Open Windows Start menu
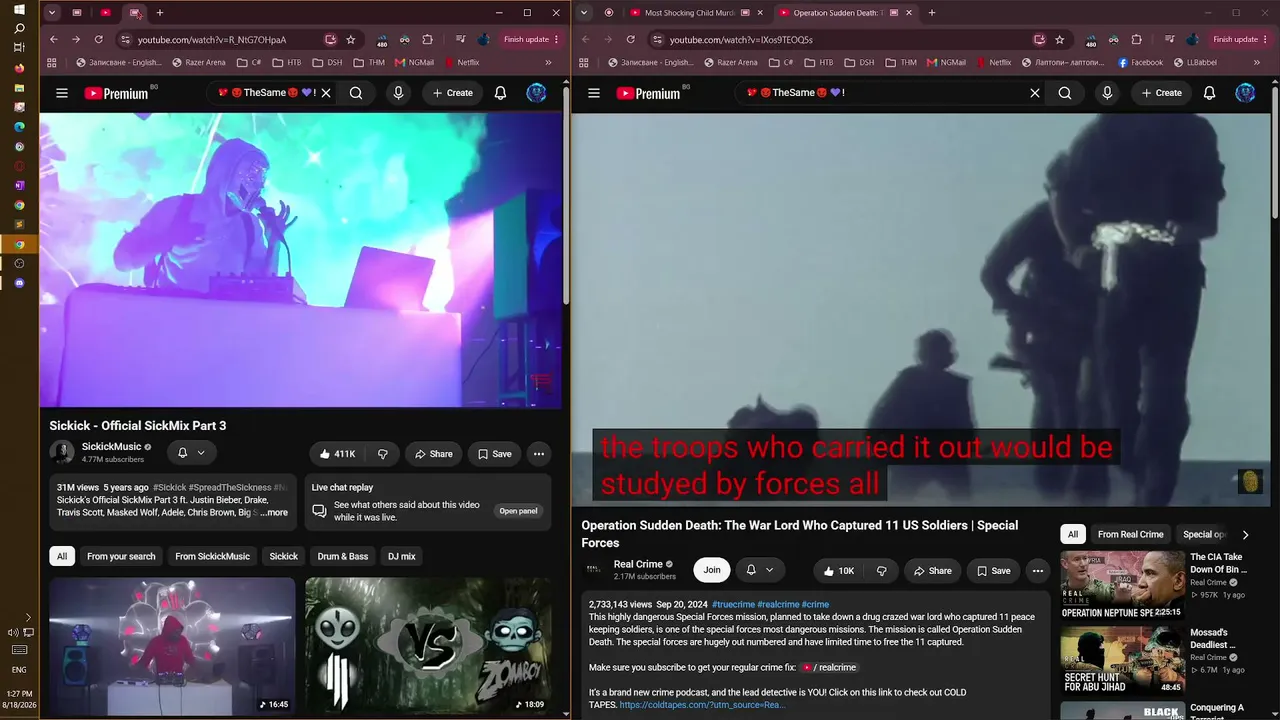 click(x=19, y=9)
